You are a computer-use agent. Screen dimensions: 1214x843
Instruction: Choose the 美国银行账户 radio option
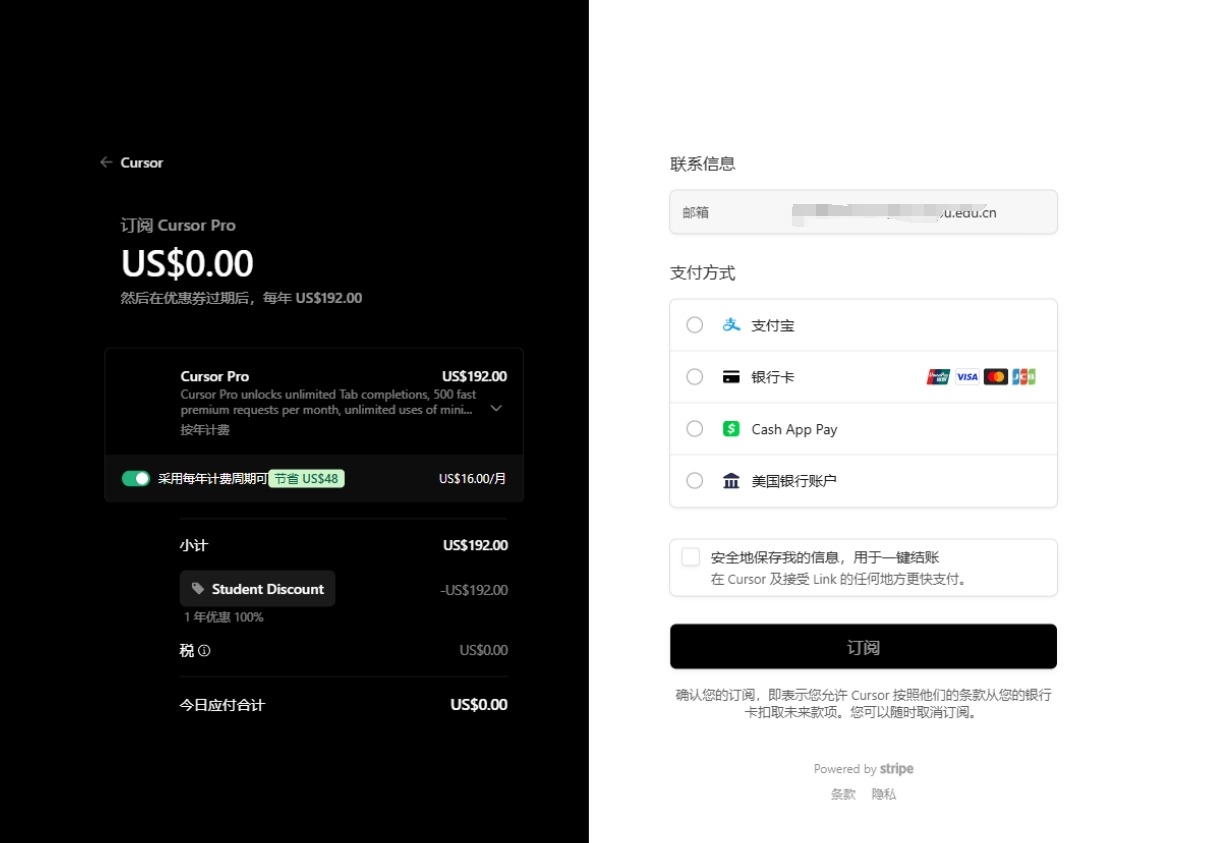[x=695, y=481]
